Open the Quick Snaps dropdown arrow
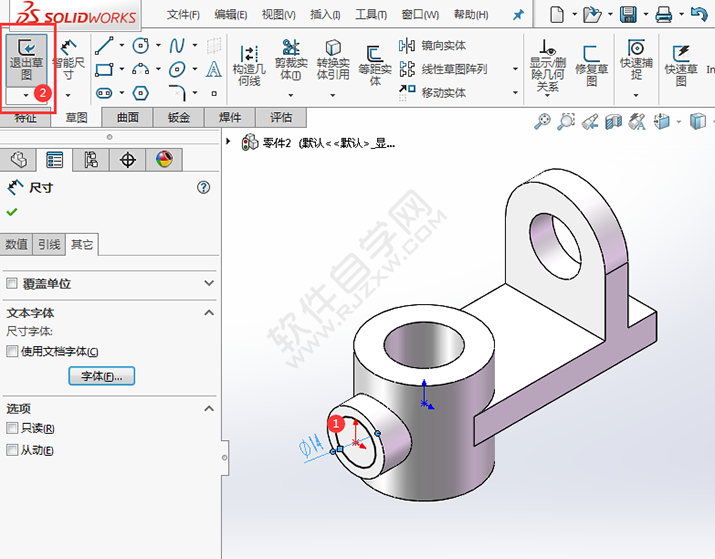Image resolution: width=715 pixels, height=559 pixels. click(636, 95)
